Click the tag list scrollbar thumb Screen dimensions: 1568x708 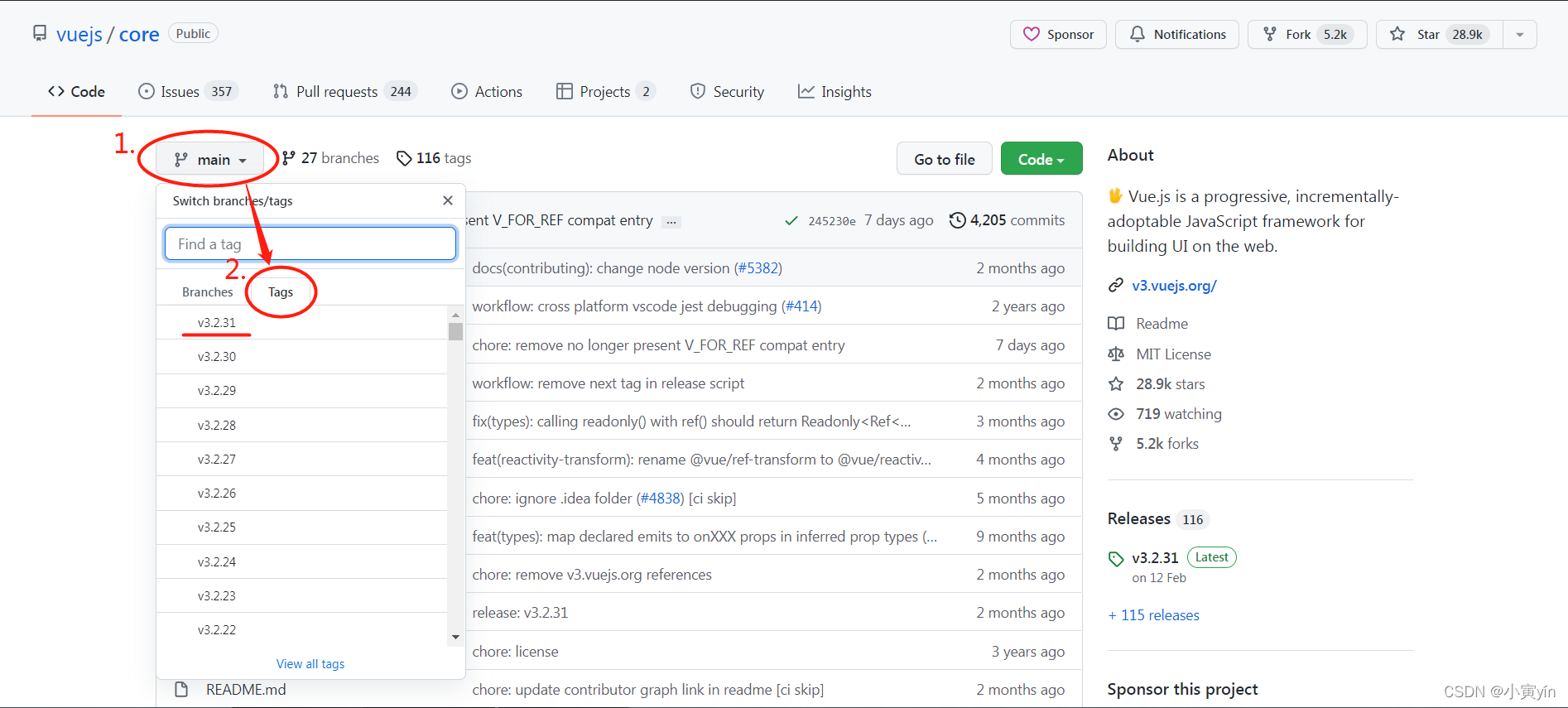pyautogui.click(x=455, y=331)
